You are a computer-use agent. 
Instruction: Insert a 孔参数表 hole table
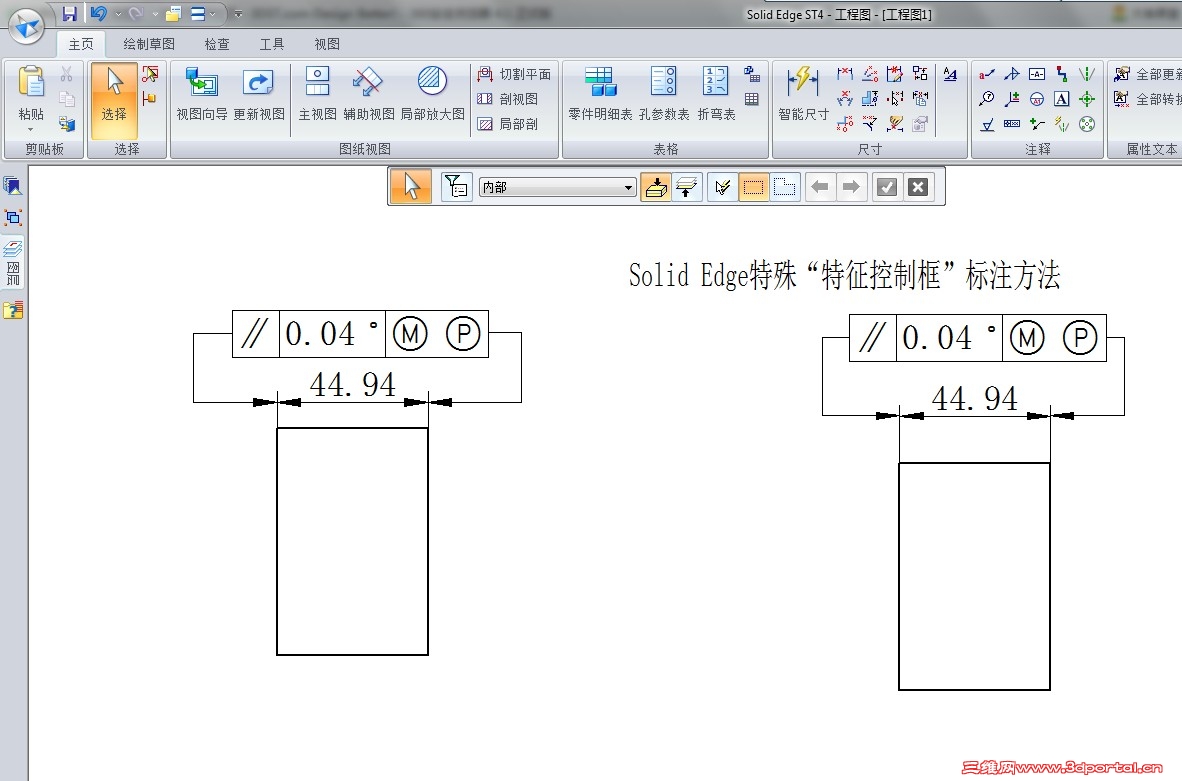(x=663, y=93)
